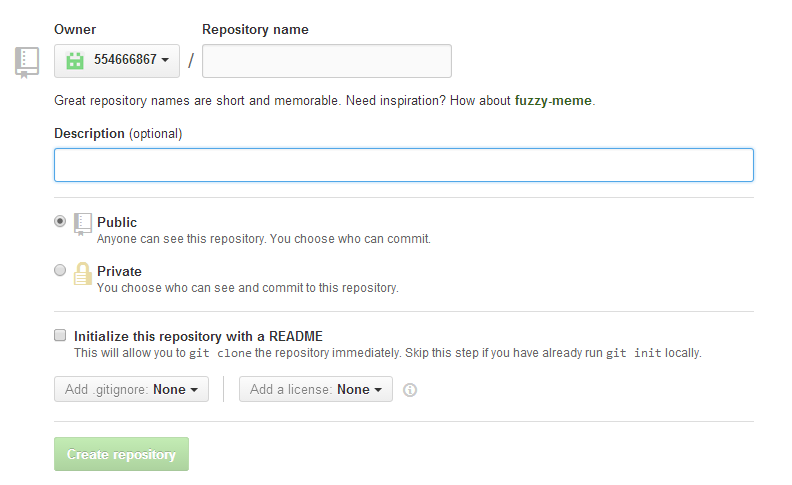Image resolution: width=792 pixels, height=485 pixels.
Task: Click the Description field label
Action: (89, 133)
